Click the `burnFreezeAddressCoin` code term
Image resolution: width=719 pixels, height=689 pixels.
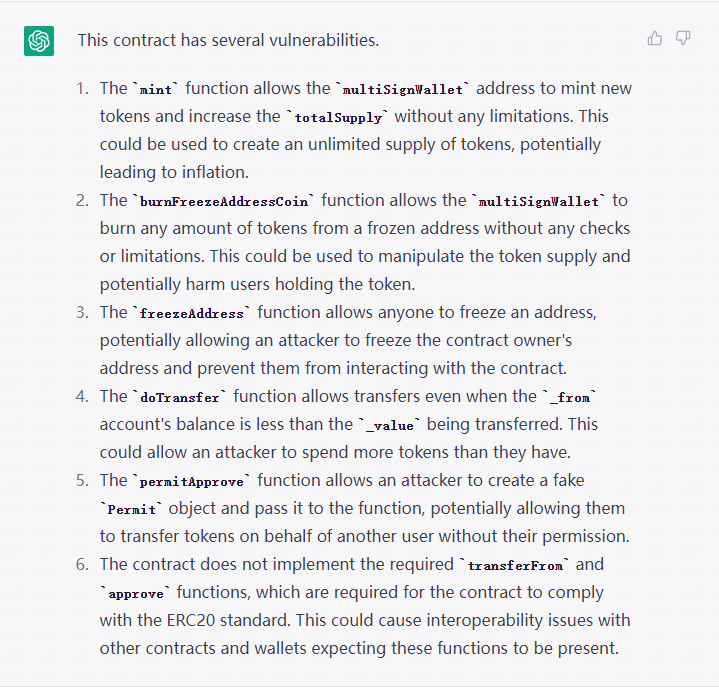point(224,201)
